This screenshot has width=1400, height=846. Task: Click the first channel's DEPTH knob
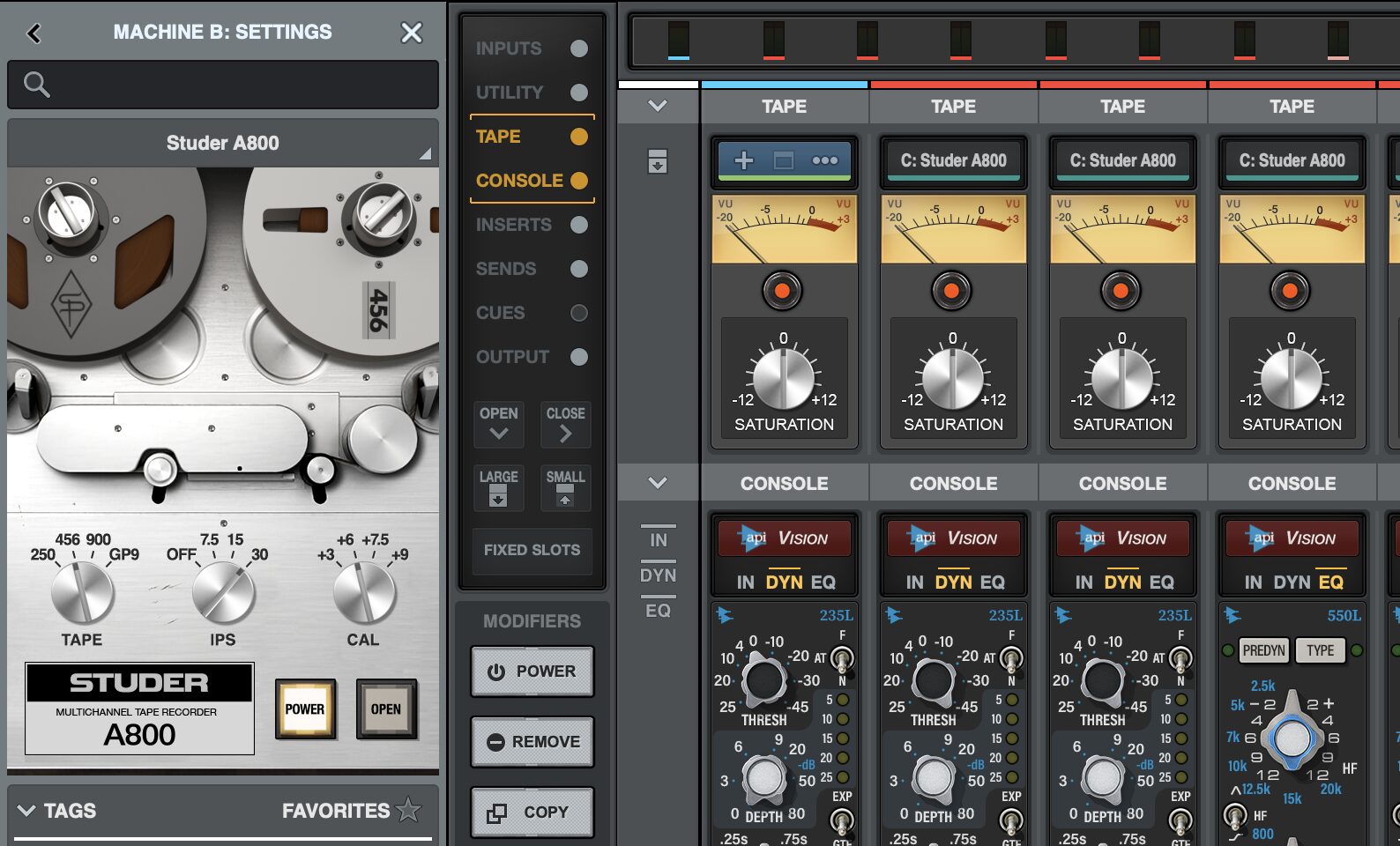pyautogui.click(x=763, y=777)
